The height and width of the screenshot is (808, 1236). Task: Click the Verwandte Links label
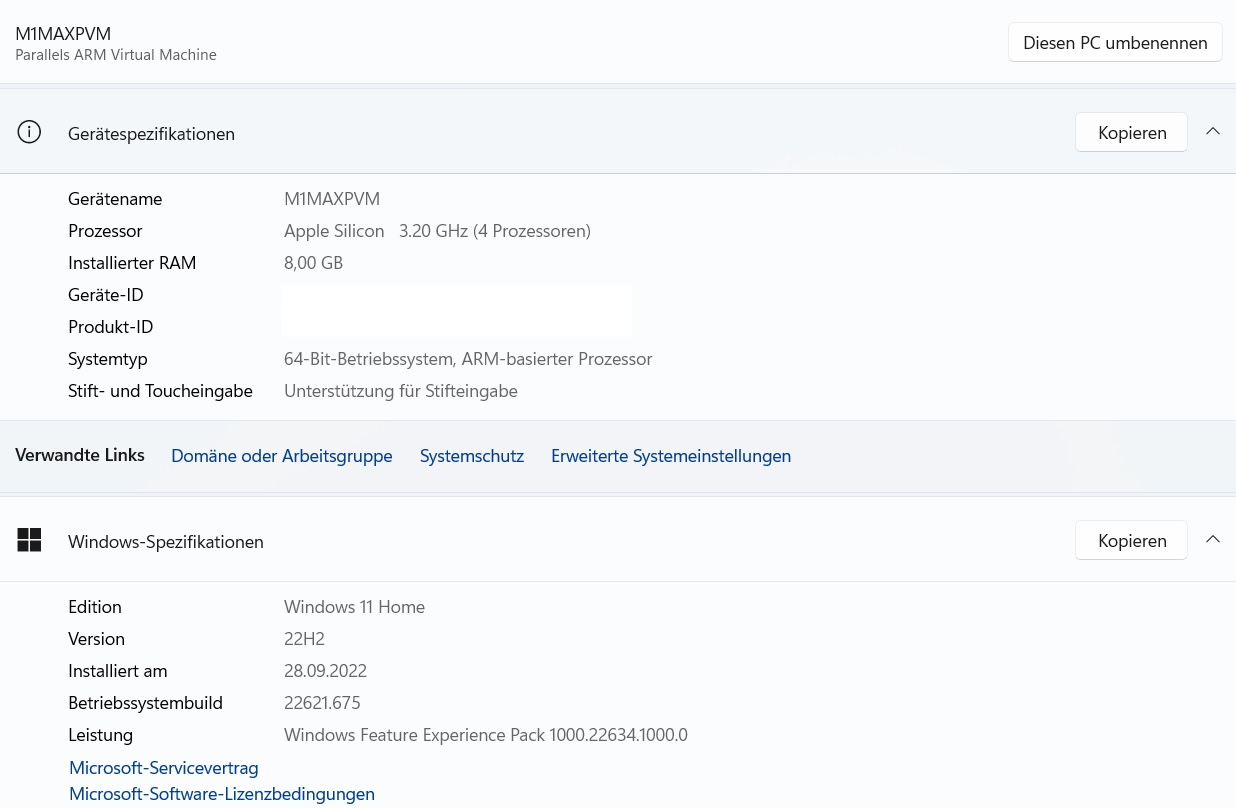(x=80, y=455)
